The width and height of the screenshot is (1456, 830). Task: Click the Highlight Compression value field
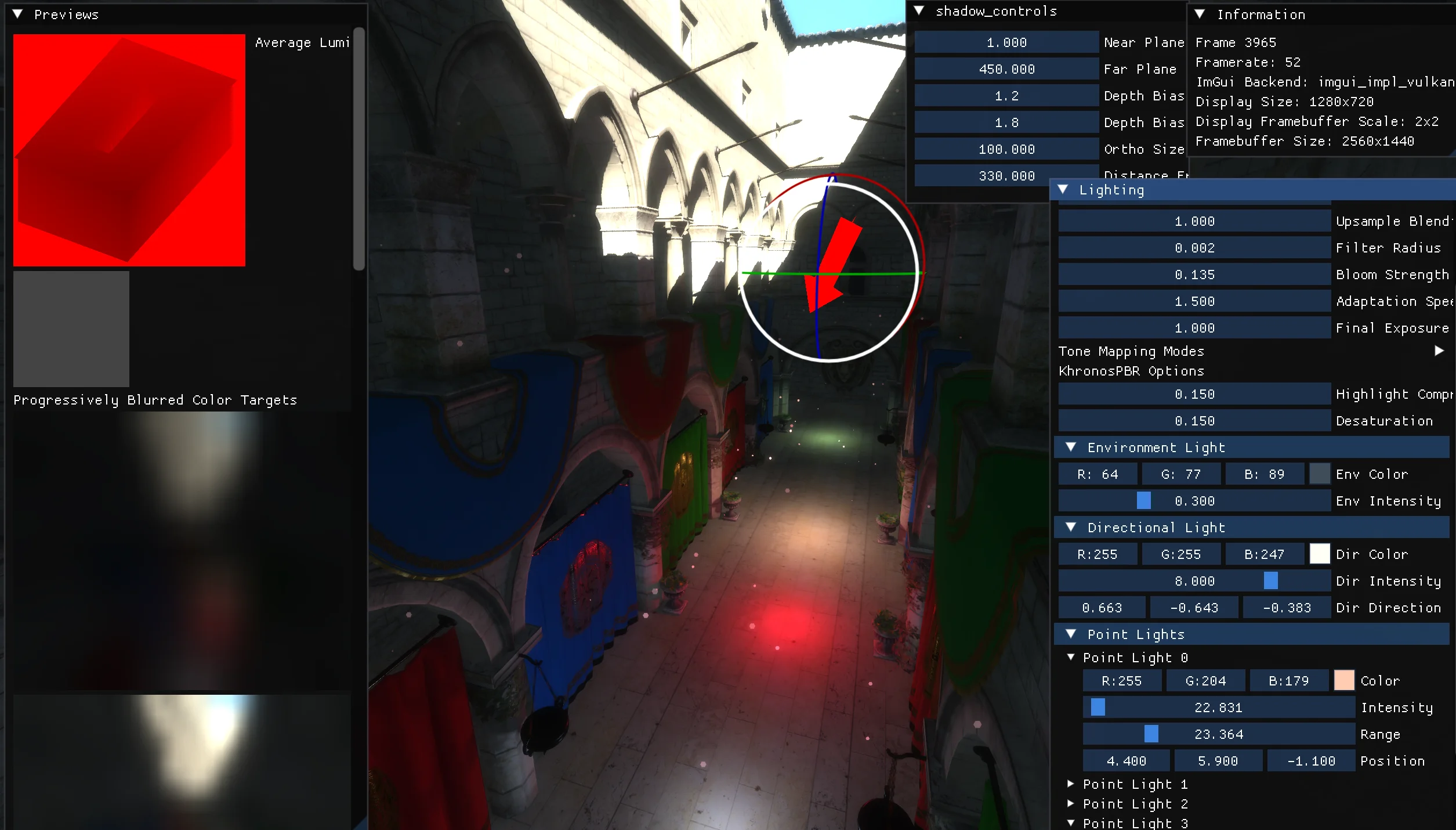[x=1194, y=394]
